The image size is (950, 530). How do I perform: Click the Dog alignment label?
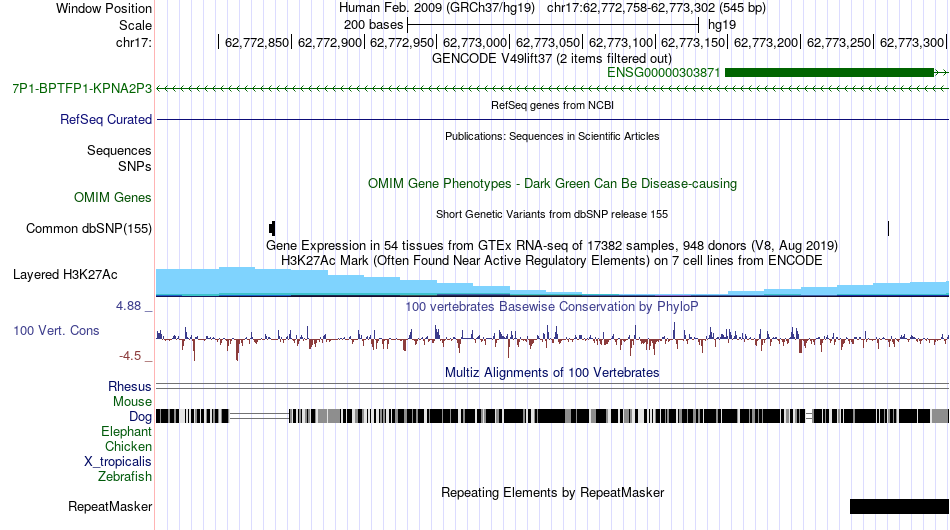140,417
